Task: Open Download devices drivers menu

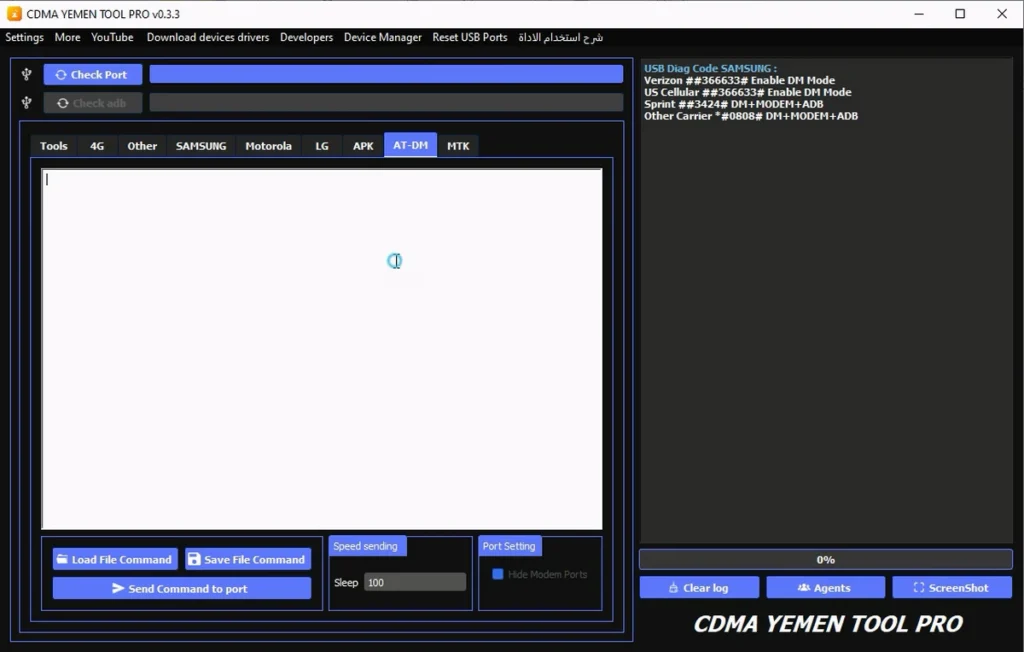Action: click(x=207, y=37)
